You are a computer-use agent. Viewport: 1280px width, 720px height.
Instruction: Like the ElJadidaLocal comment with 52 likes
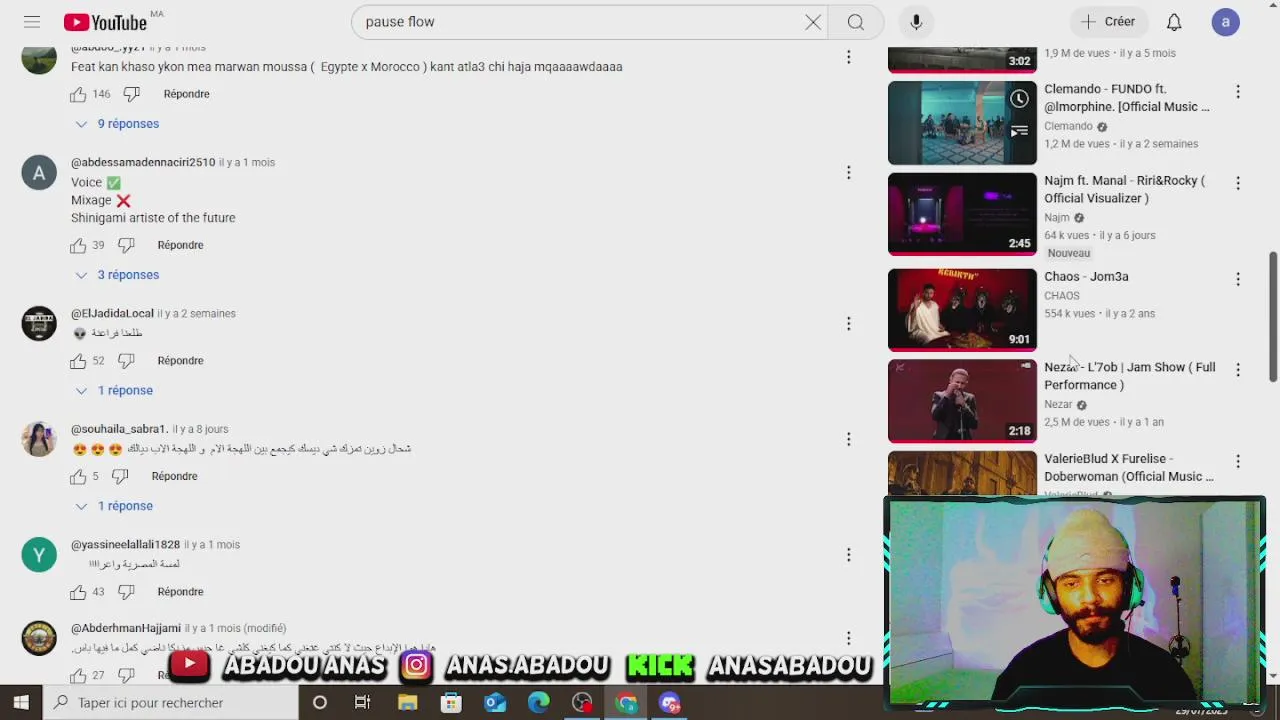coord(78,361)
